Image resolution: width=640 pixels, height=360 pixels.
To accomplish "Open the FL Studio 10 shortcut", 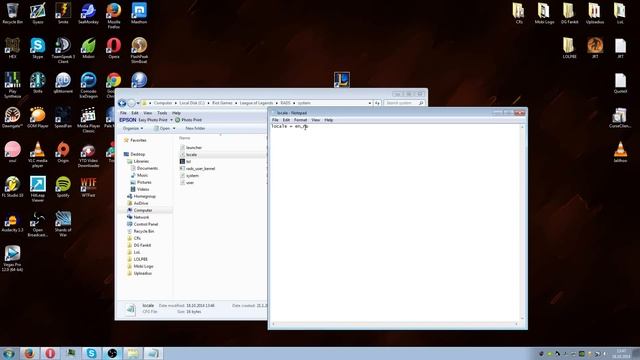I will pyautogui.click(x=12, y=187).
